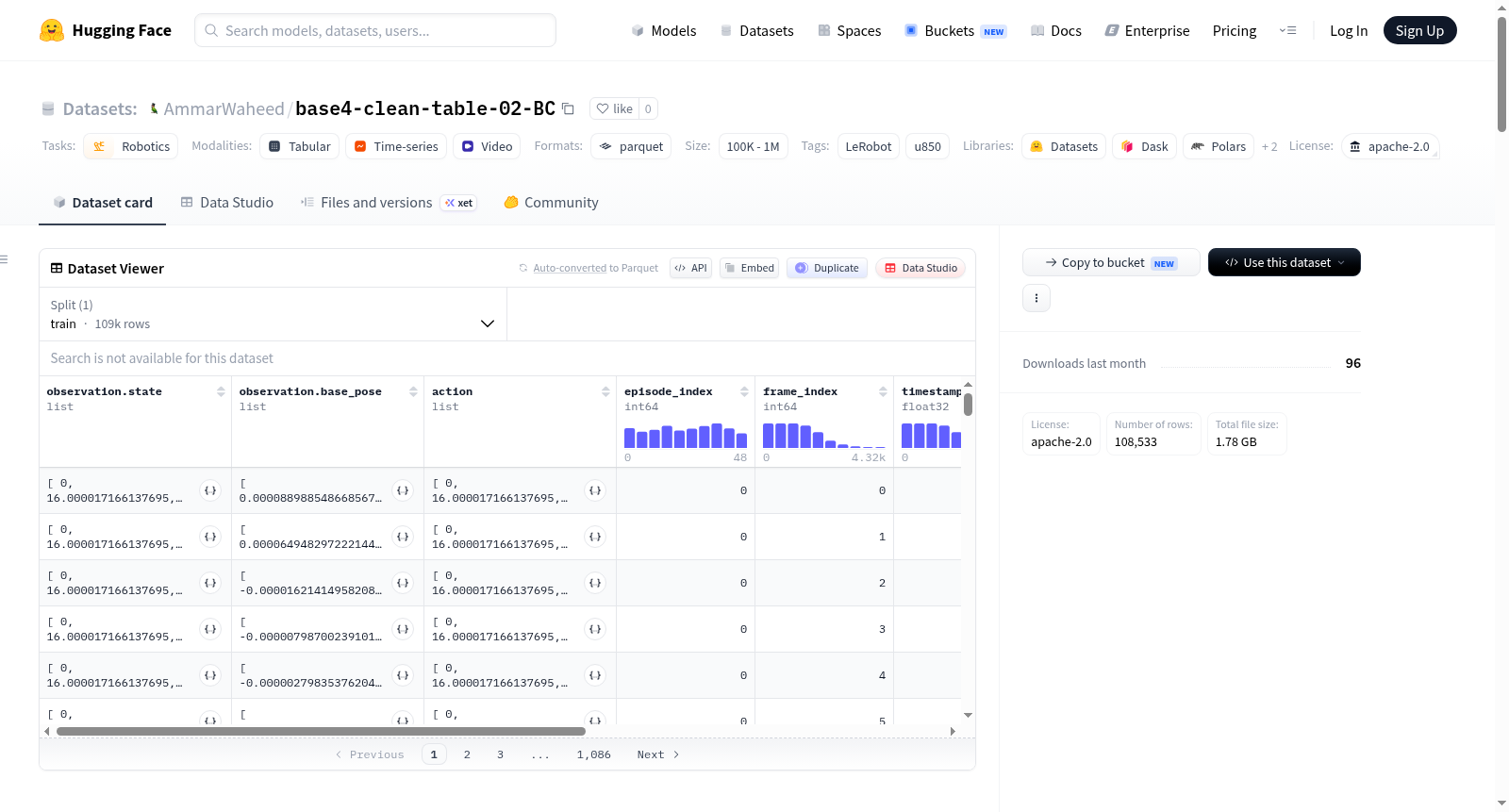Go to Models in the navigation
Viewport: 1509px width, 812px height.
pyautogui.click(x=664, y=30)
